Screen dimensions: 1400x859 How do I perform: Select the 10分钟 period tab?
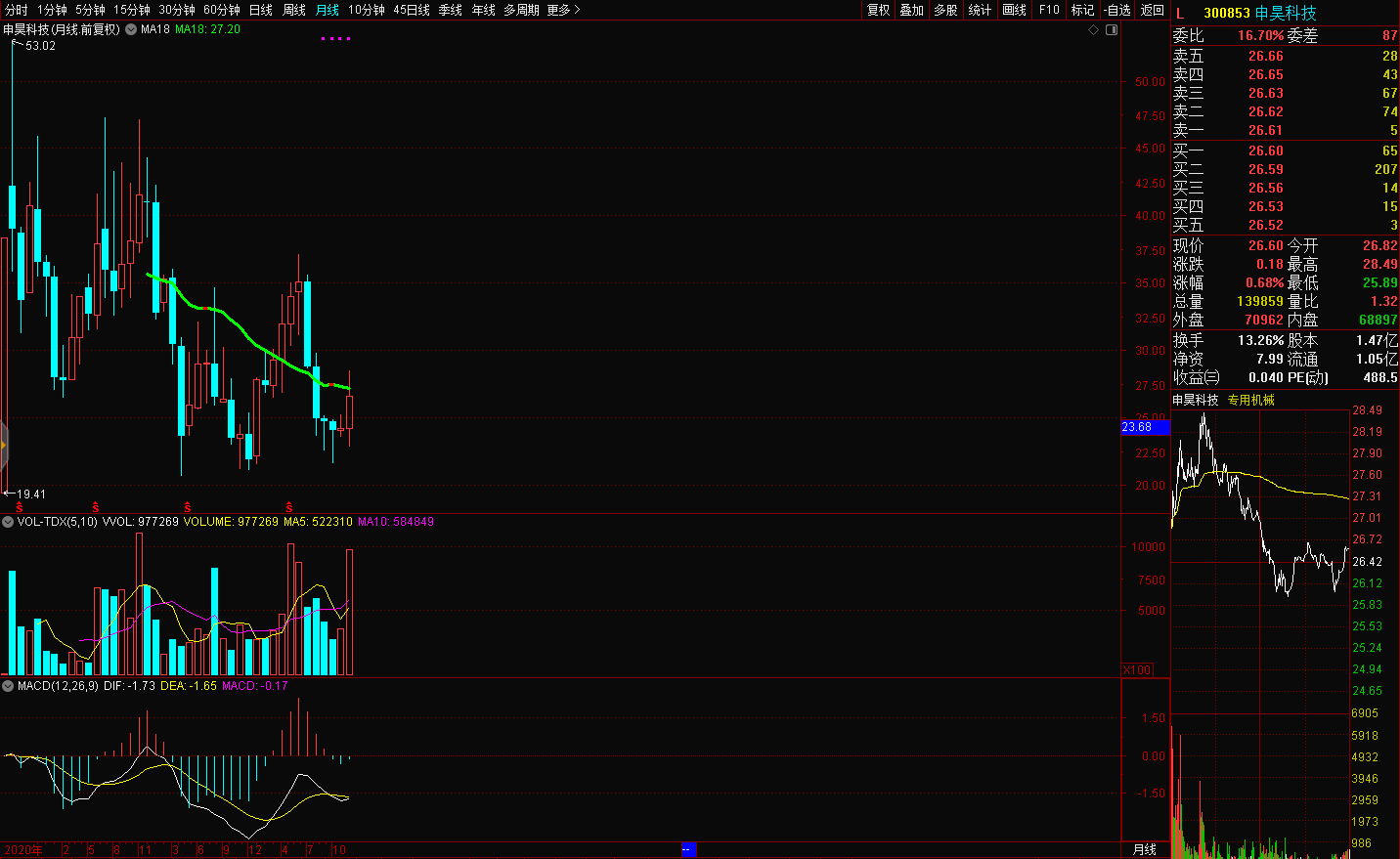click(367, 10)
